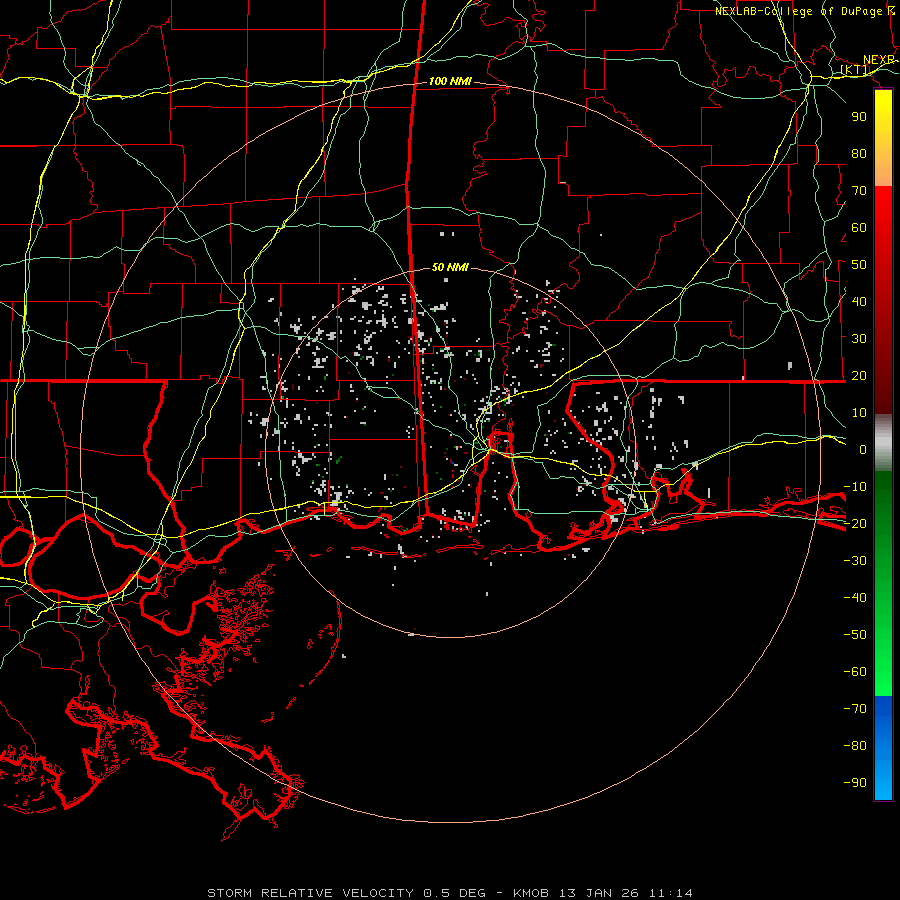
Task: Click the 80 value on velocity scale
Action: [x=859, y=154]
